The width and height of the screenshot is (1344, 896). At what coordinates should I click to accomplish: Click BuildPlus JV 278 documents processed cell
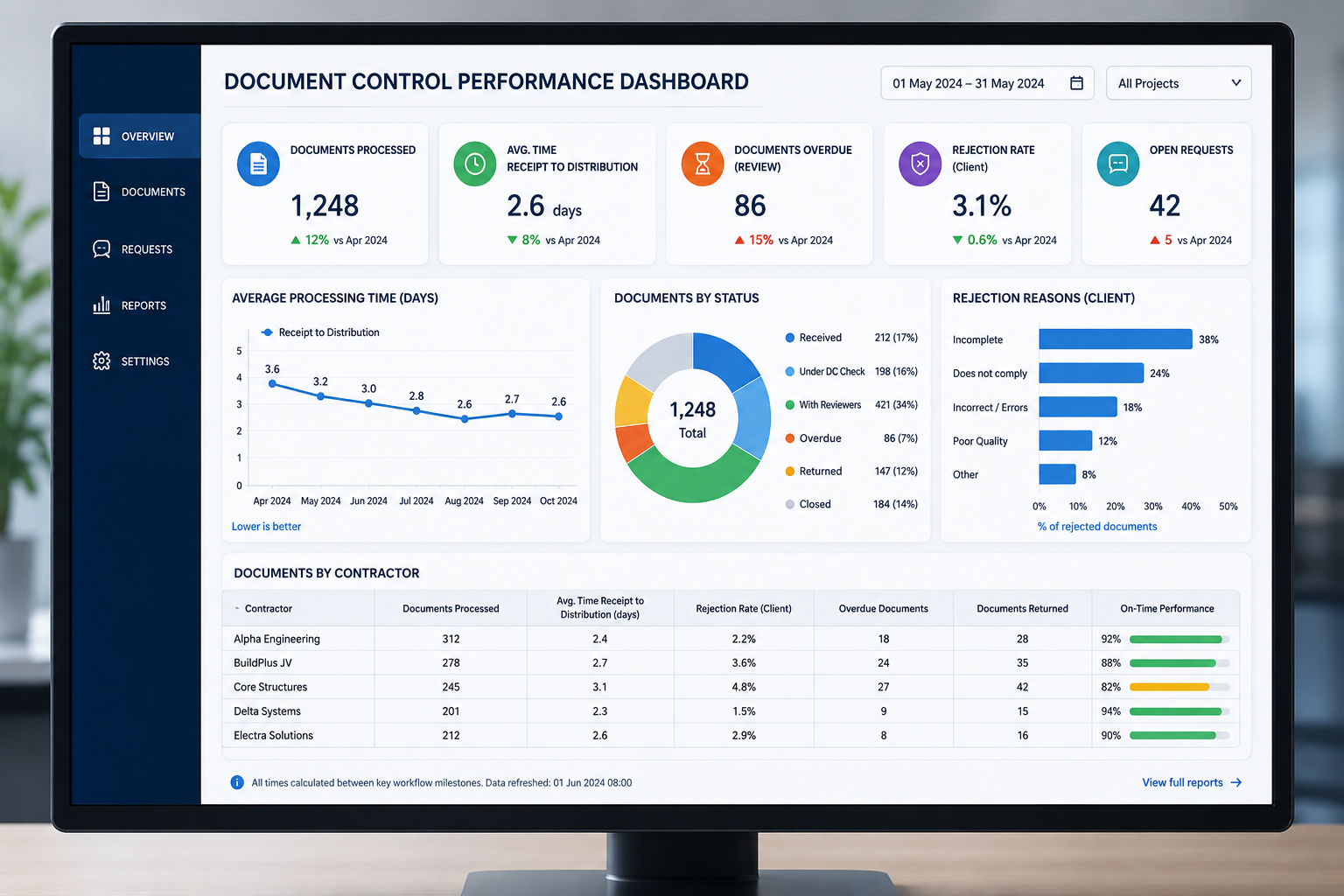point(451,662)
